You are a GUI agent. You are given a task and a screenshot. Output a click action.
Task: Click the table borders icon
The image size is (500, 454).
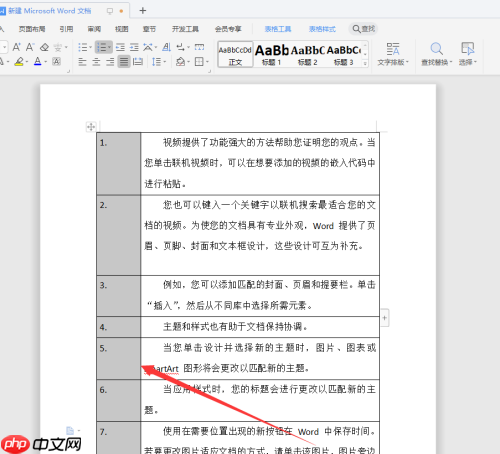tap(199, 62)
